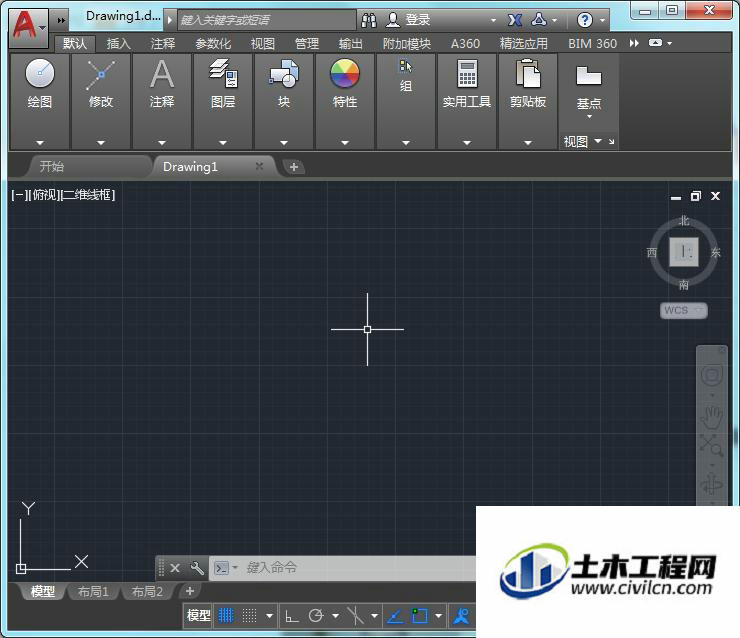Click the [俯视] view control label

44,194
